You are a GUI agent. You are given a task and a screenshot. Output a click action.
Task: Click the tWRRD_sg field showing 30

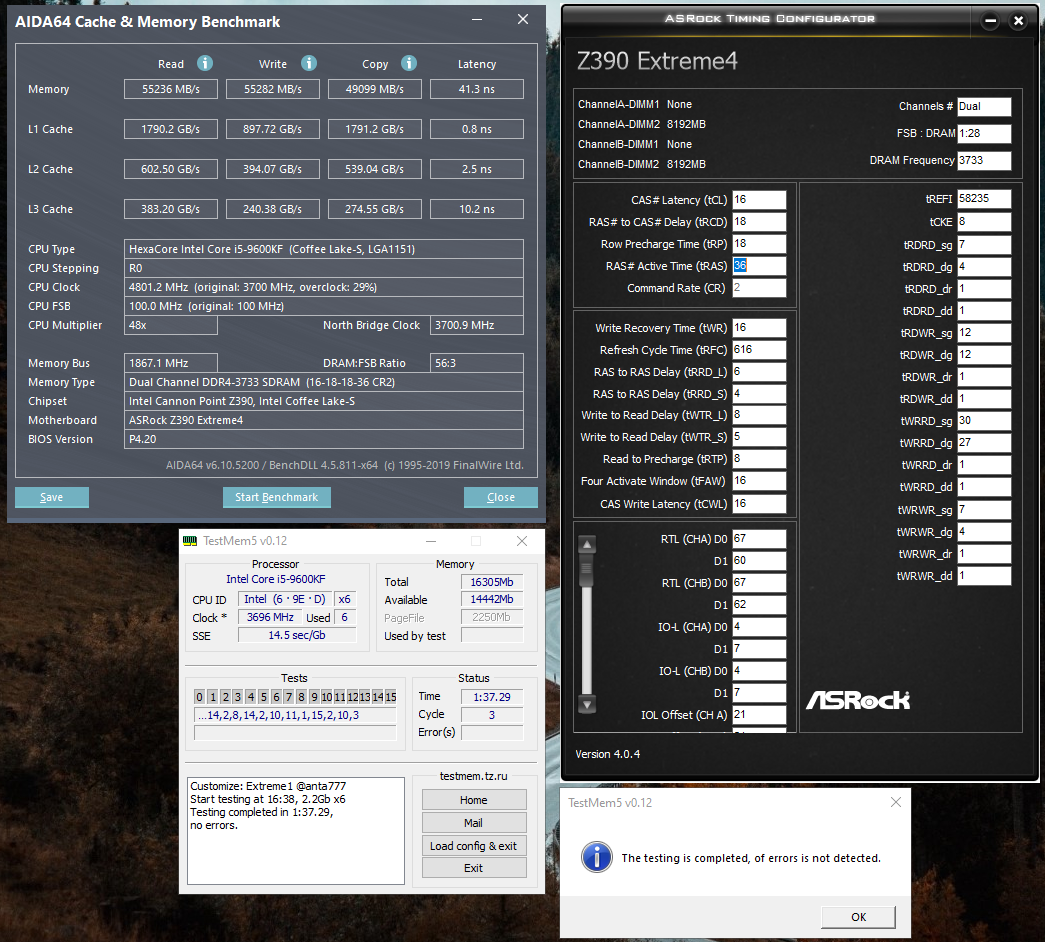(x=984, y=421)
